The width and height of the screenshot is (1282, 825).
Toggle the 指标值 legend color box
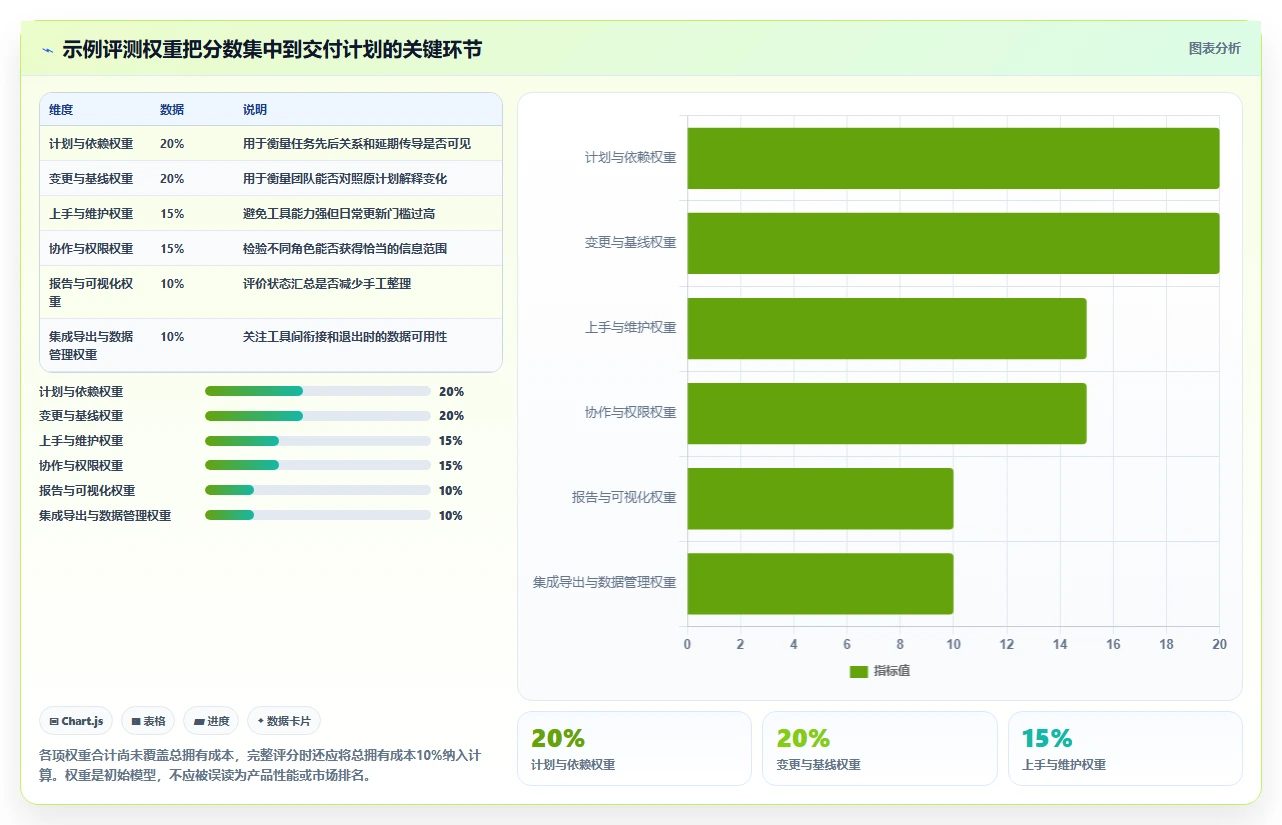pos(859,671)
